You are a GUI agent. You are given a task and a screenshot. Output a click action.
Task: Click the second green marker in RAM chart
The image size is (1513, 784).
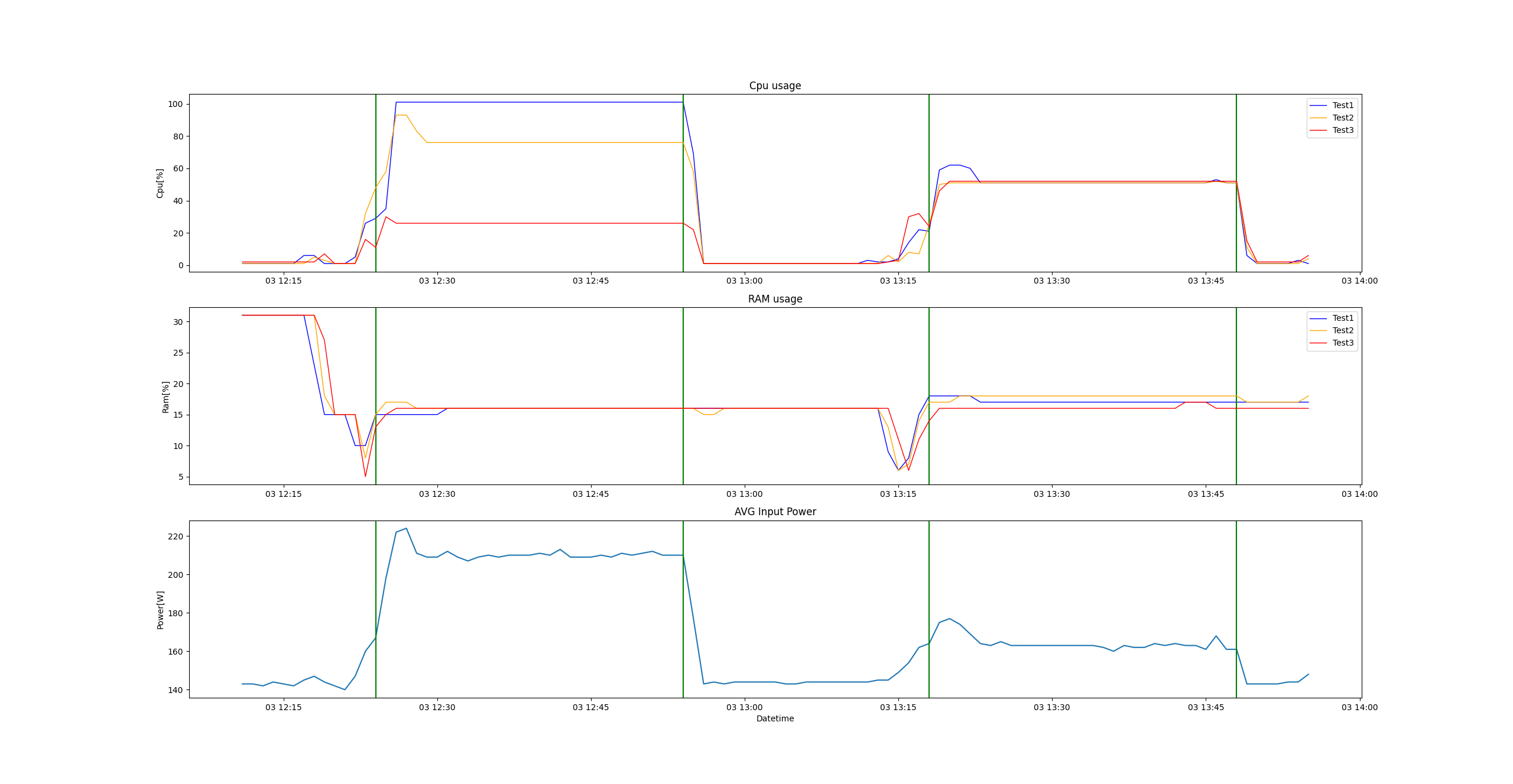point(683,396)
